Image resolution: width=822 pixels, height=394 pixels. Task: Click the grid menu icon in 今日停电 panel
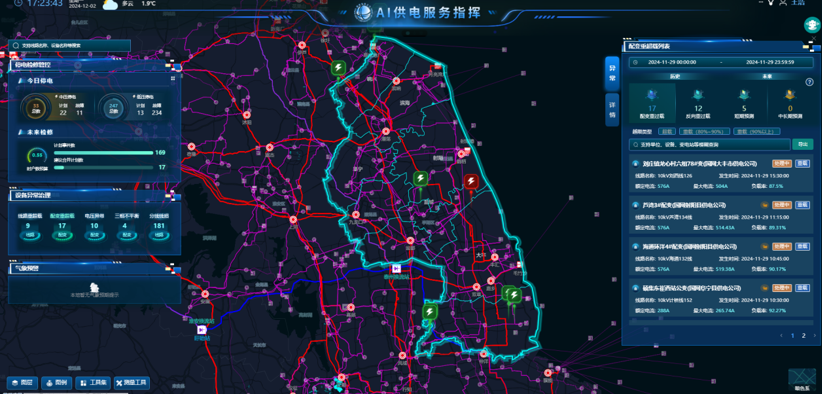point(172,79)
